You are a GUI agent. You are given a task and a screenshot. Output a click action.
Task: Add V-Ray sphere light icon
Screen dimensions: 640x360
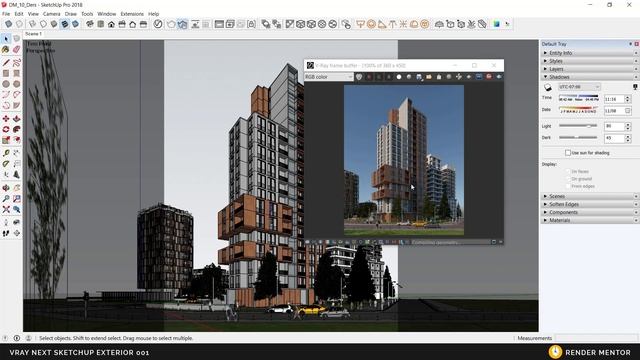pos(371,24)
